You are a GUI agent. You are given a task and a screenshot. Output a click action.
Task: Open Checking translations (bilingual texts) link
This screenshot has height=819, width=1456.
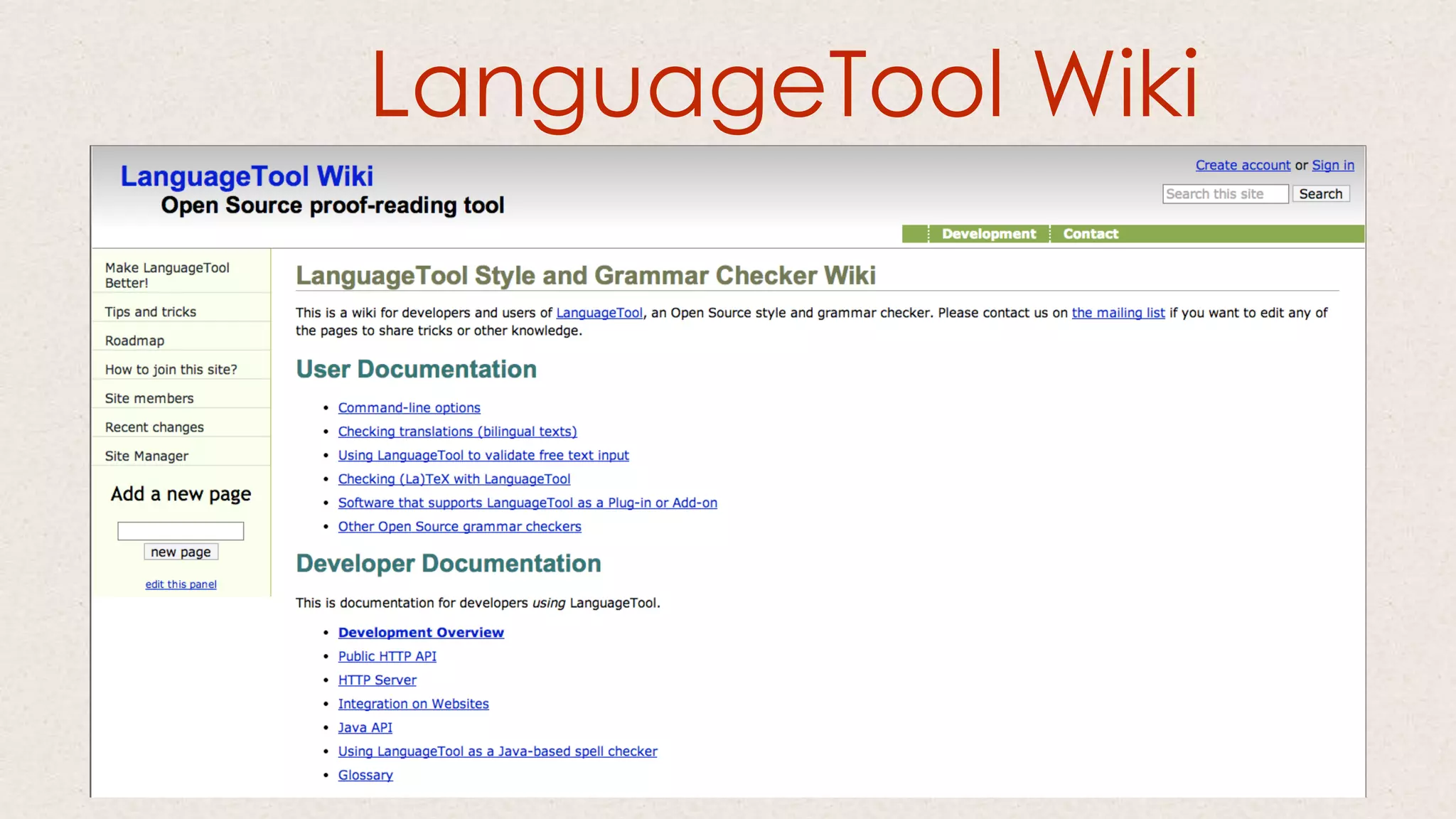point(457,432)
